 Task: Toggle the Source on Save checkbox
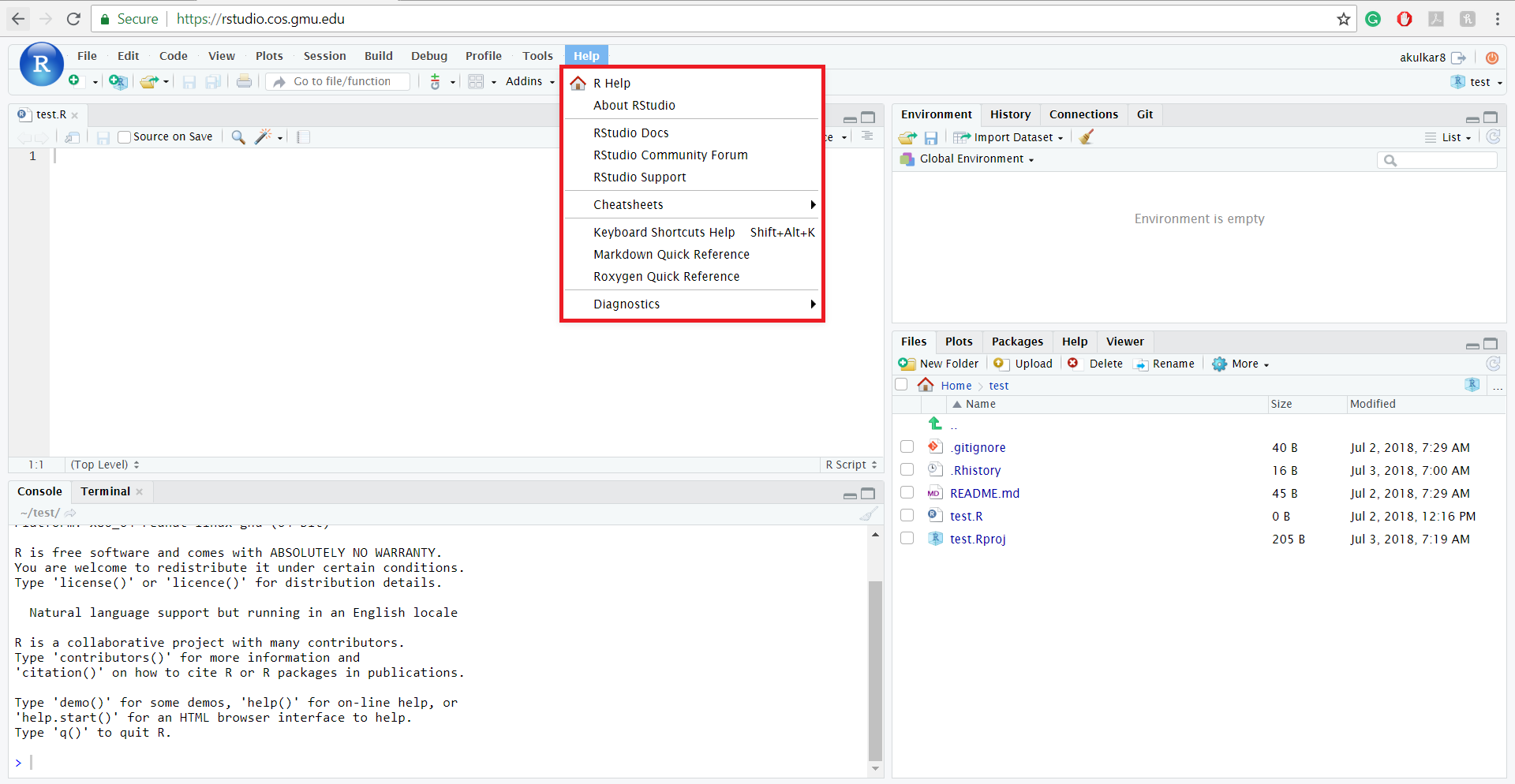[124, 137]
